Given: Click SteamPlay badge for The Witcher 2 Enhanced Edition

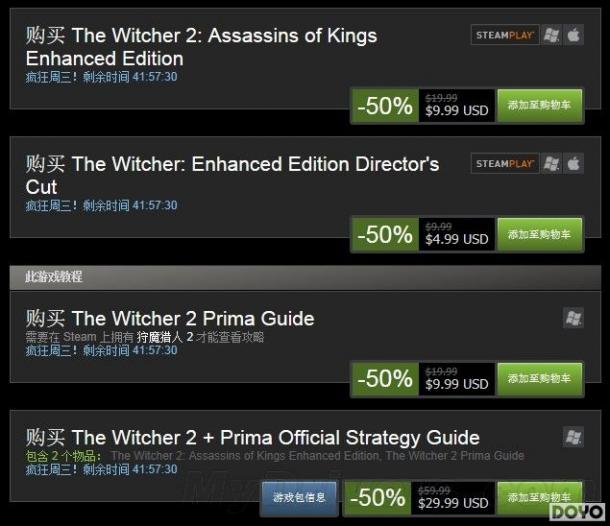Looking at the screenshot, I should click(505, 35).
